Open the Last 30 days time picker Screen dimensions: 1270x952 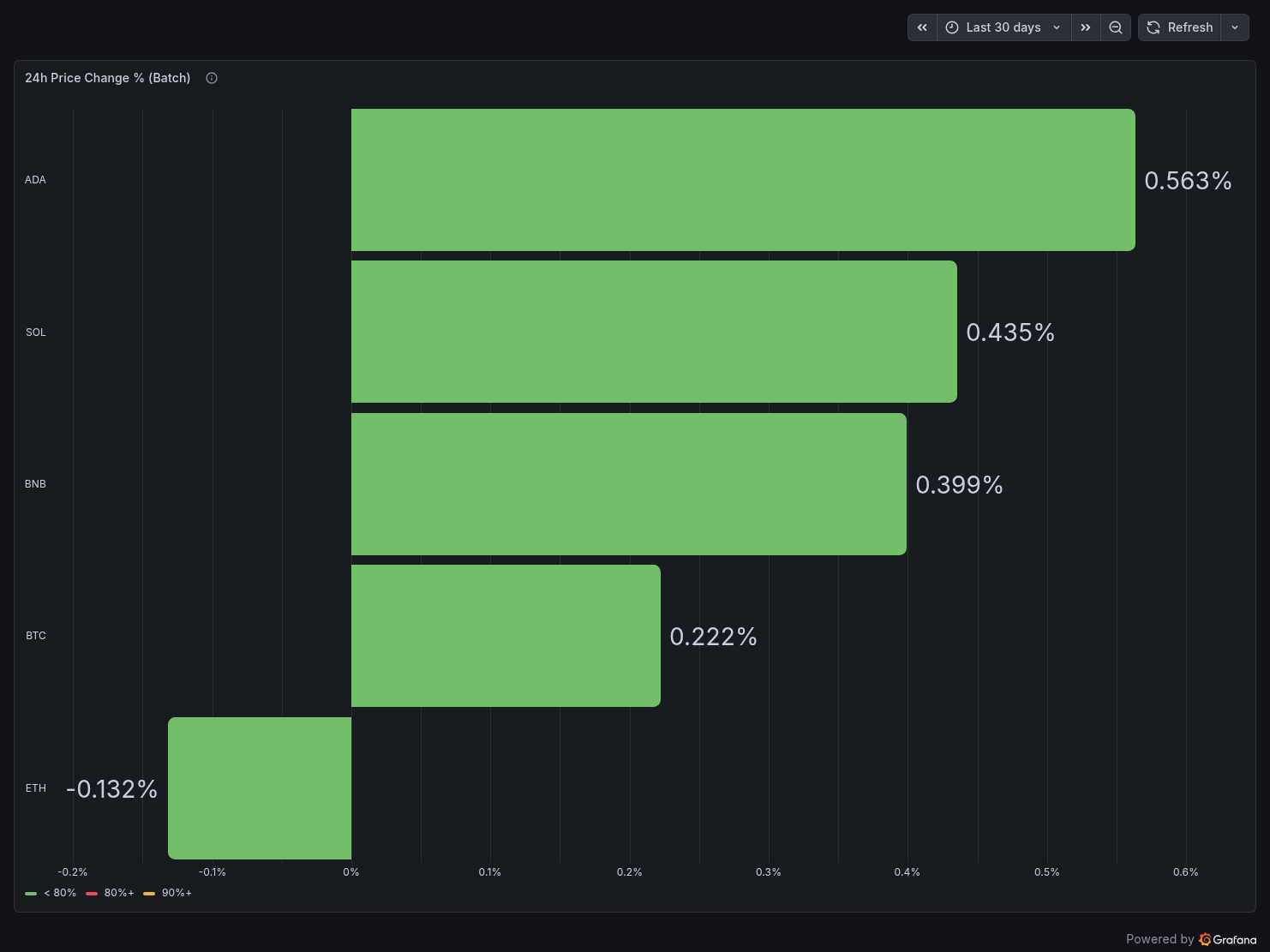(x=1003, y=27)
